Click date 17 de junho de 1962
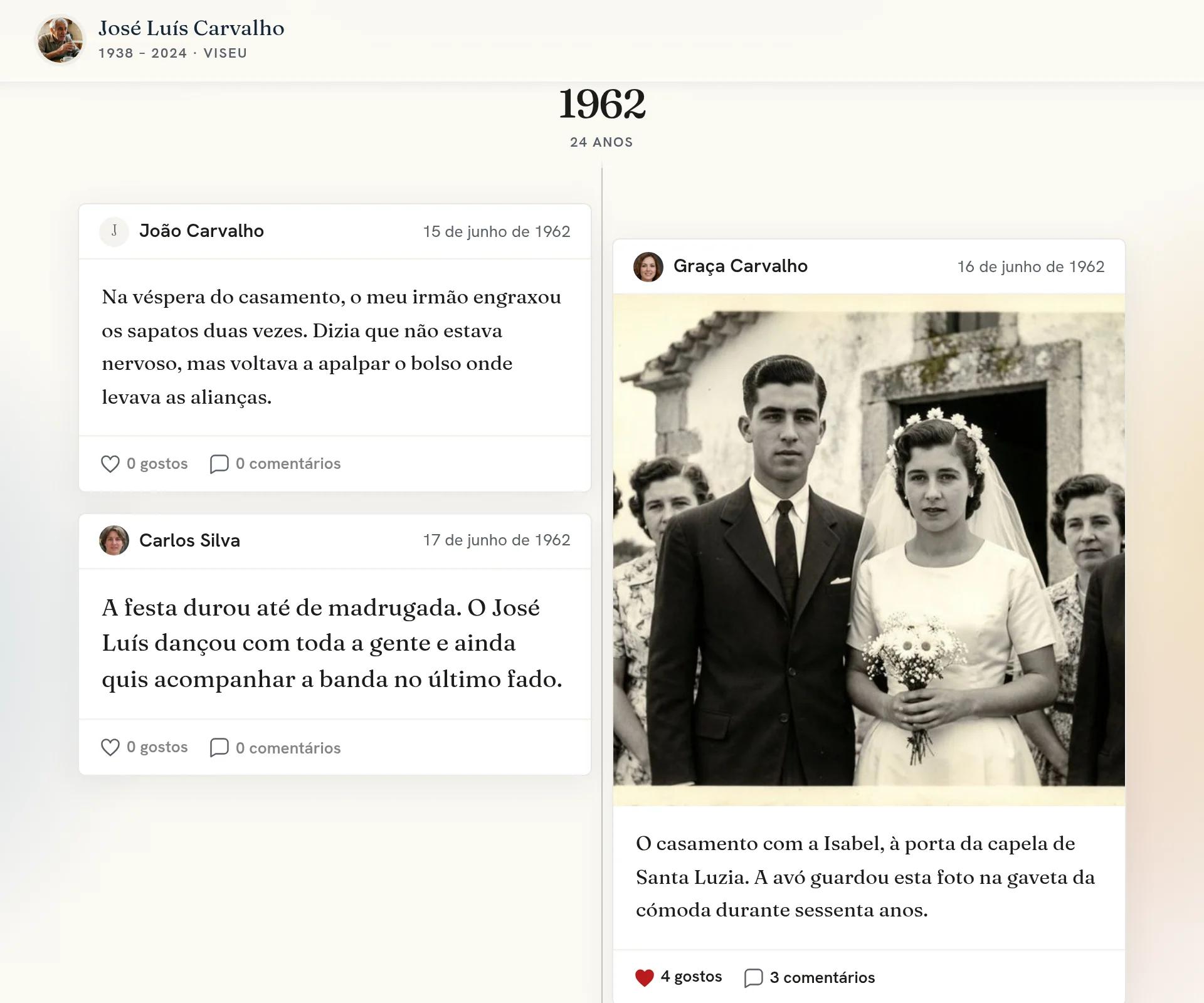Viewport: 1204px width, 1003px height. click(x=497, y=540)
